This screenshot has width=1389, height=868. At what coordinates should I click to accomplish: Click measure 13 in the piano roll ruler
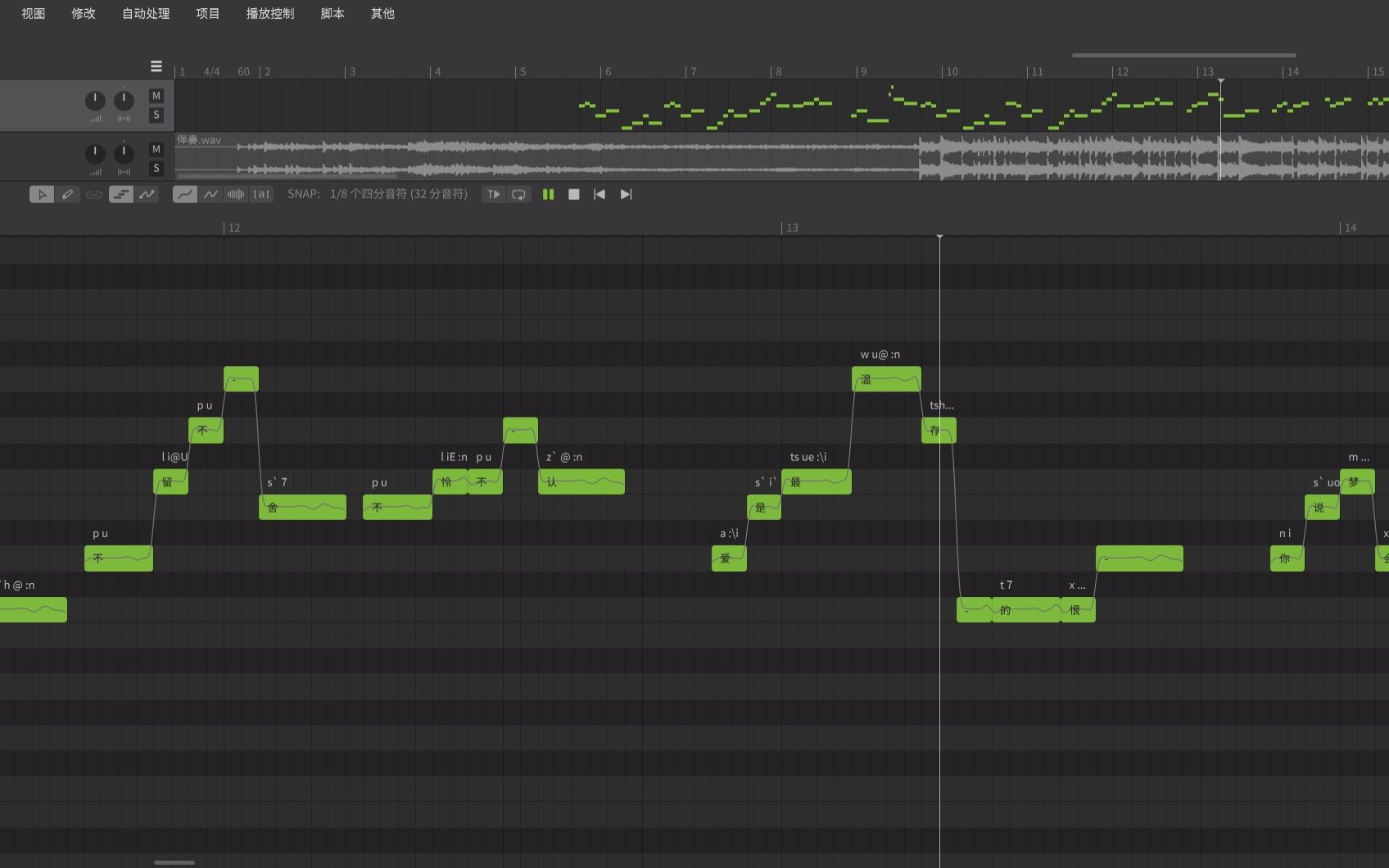tap(792, 228)
